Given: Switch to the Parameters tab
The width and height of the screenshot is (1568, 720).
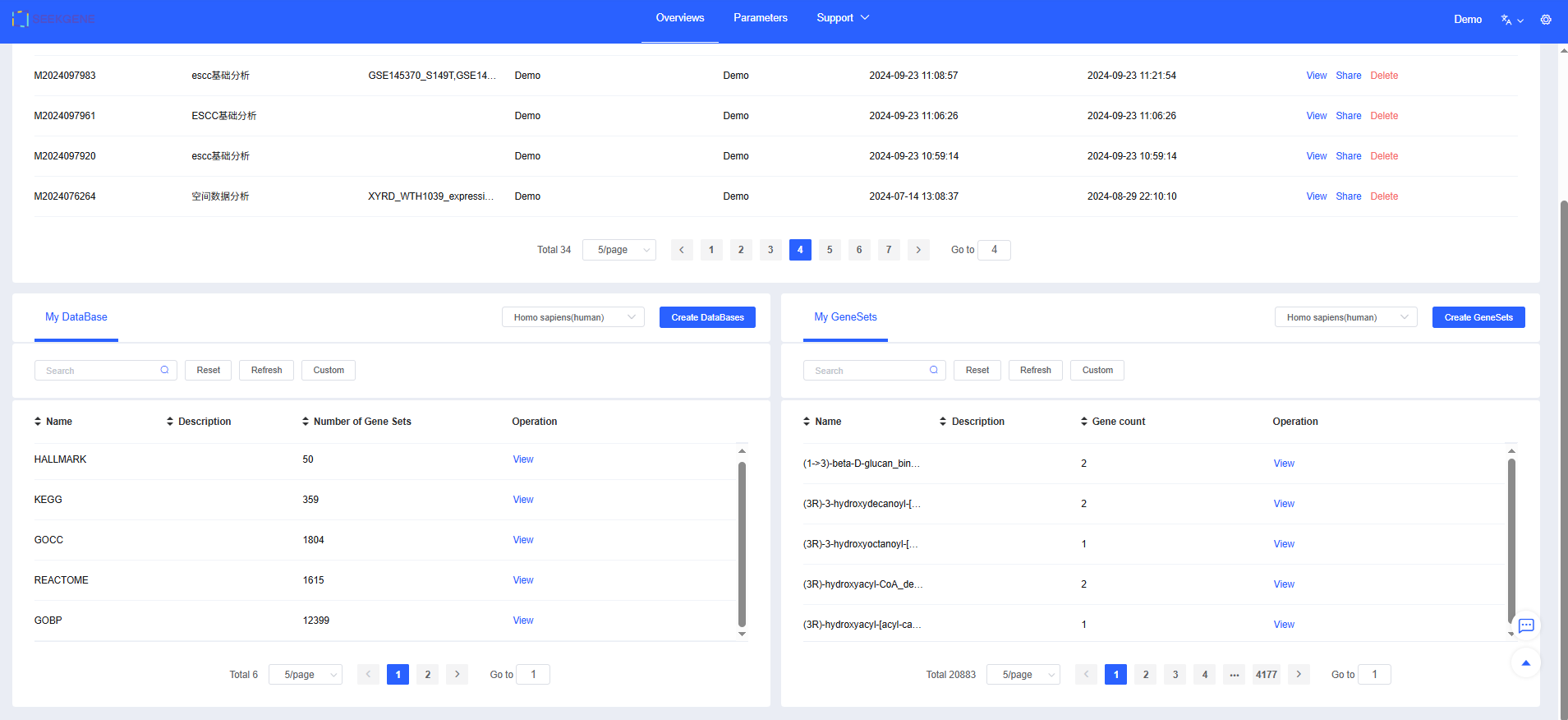Looking at the screenshot, I should [760, 18].
